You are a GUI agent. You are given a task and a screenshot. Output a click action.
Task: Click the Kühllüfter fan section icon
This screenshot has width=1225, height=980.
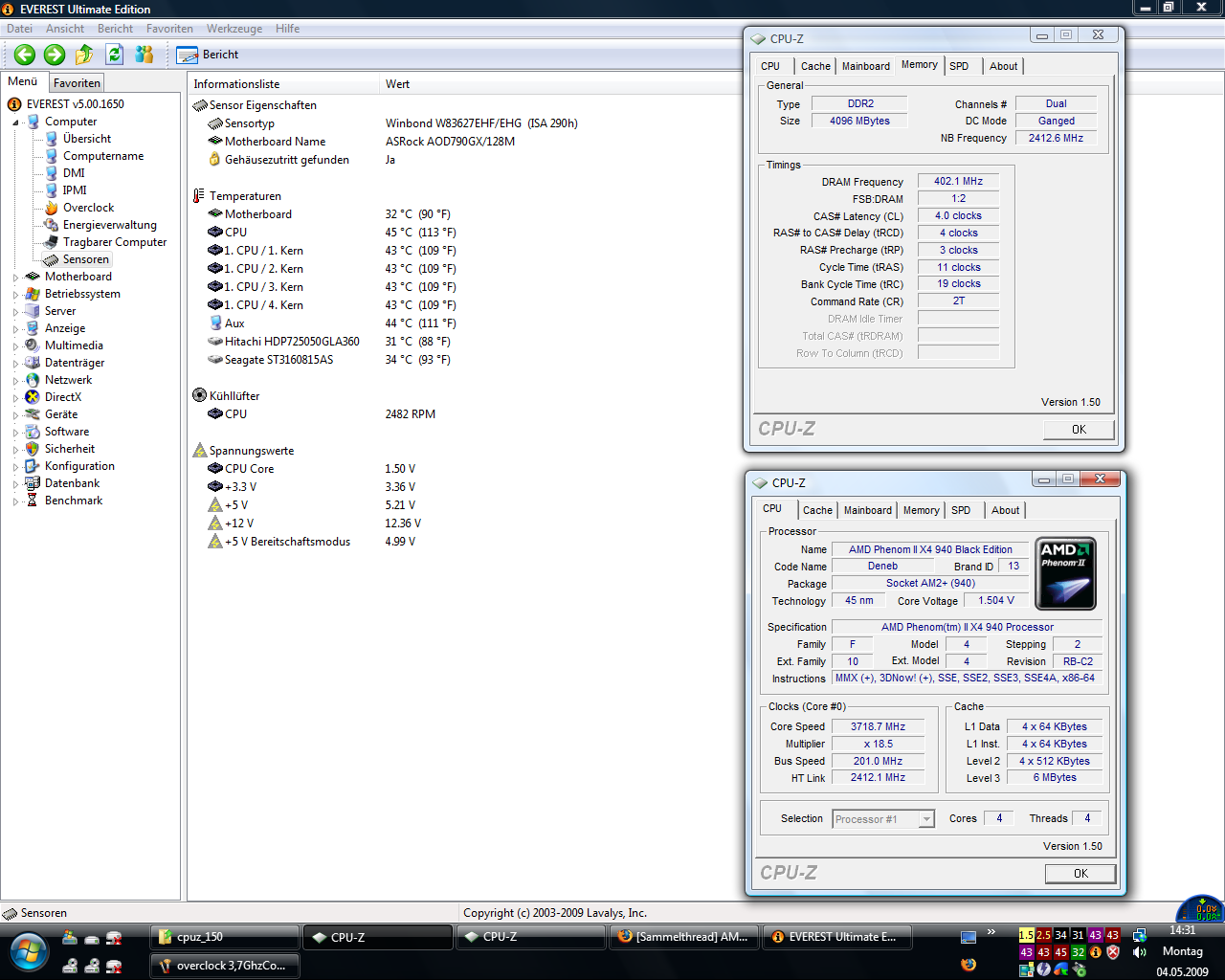(x=199, y=395)
